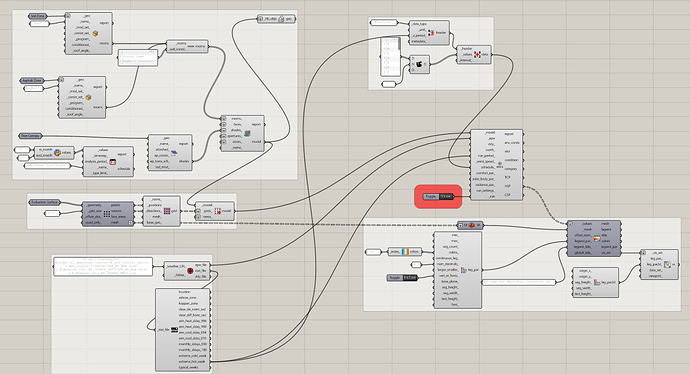Click the shades output of the shade component
The height and width of the screenshot is (374, 690).
184,161
